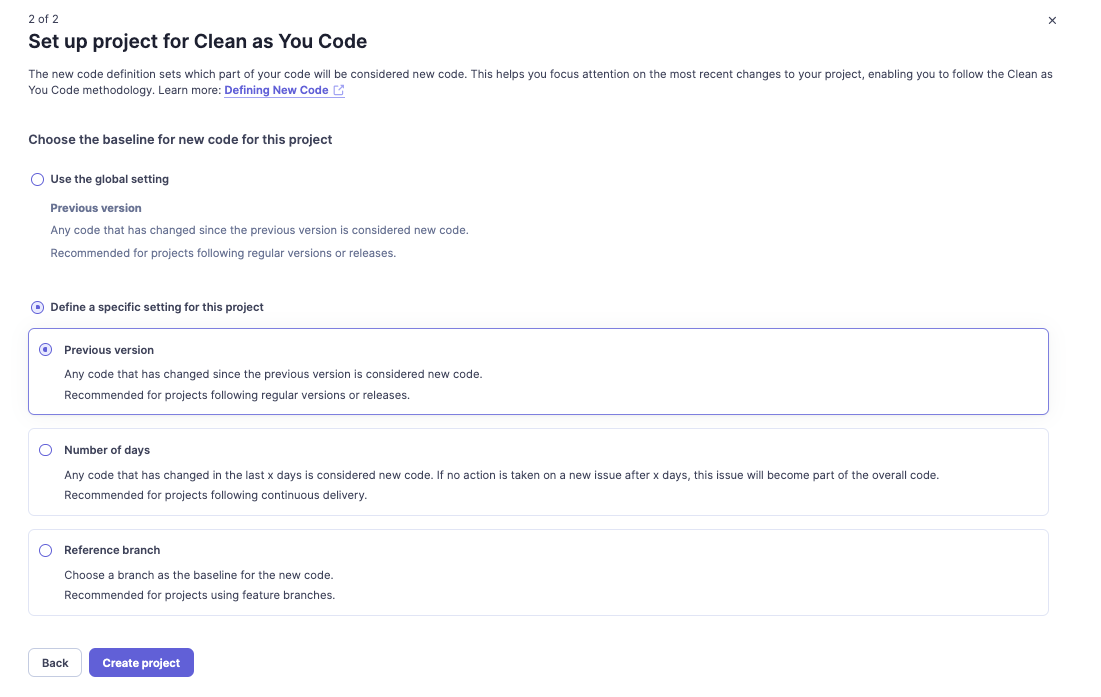
Task: Click the external link icon beside Defining New Code
Action: point(339,90)
